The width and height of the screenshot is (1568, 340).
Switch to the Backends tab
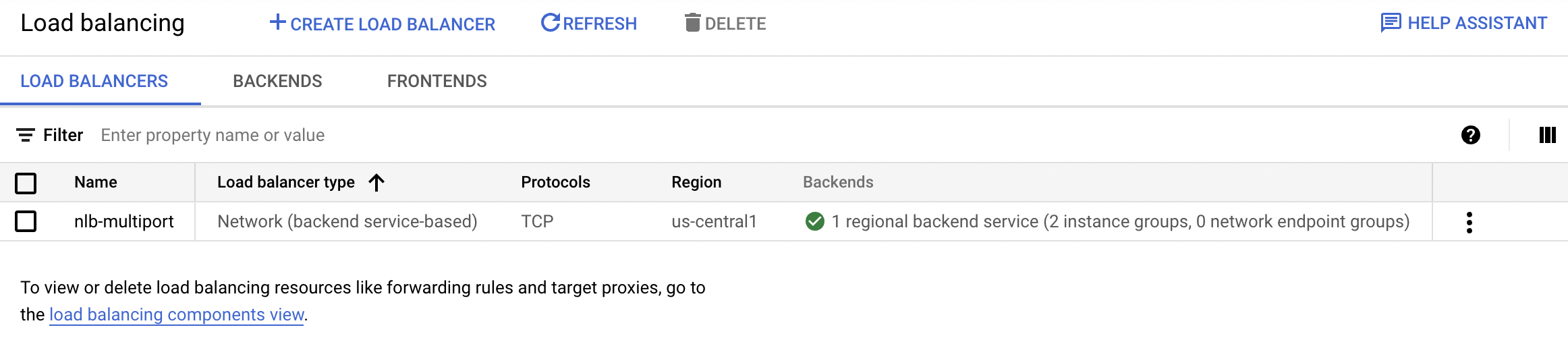pos(277,81)
